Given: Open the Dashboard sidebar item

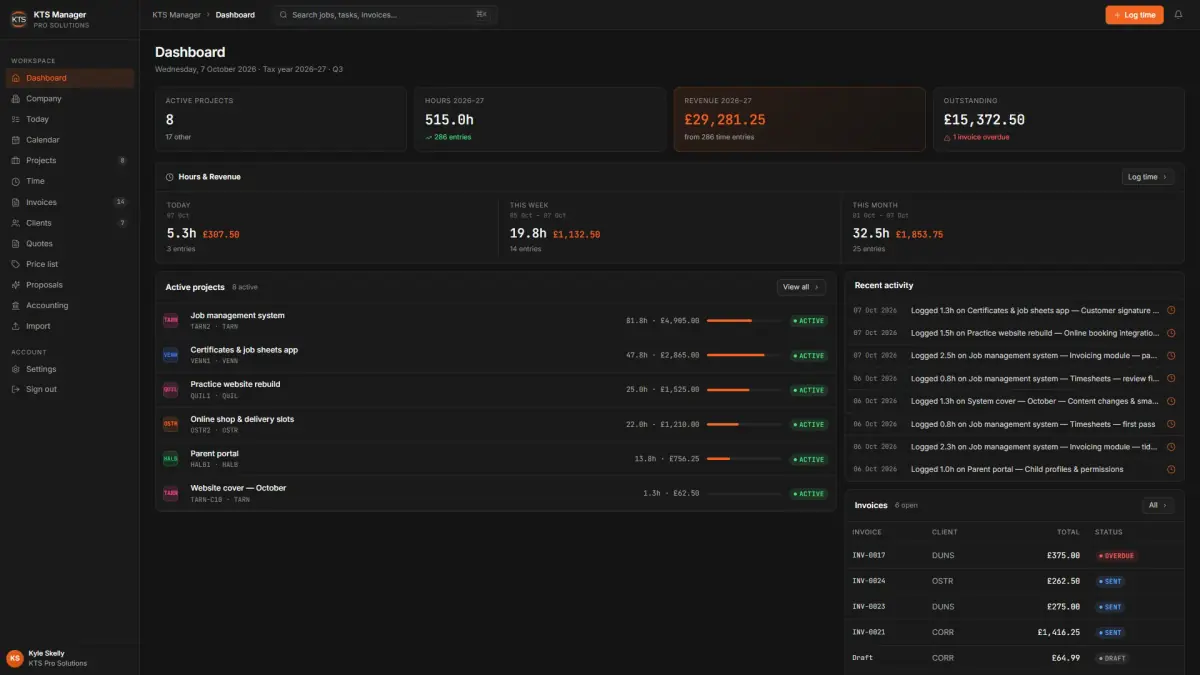Looking at the screenshot, I should pyautogui.click(x=70, y=78).
